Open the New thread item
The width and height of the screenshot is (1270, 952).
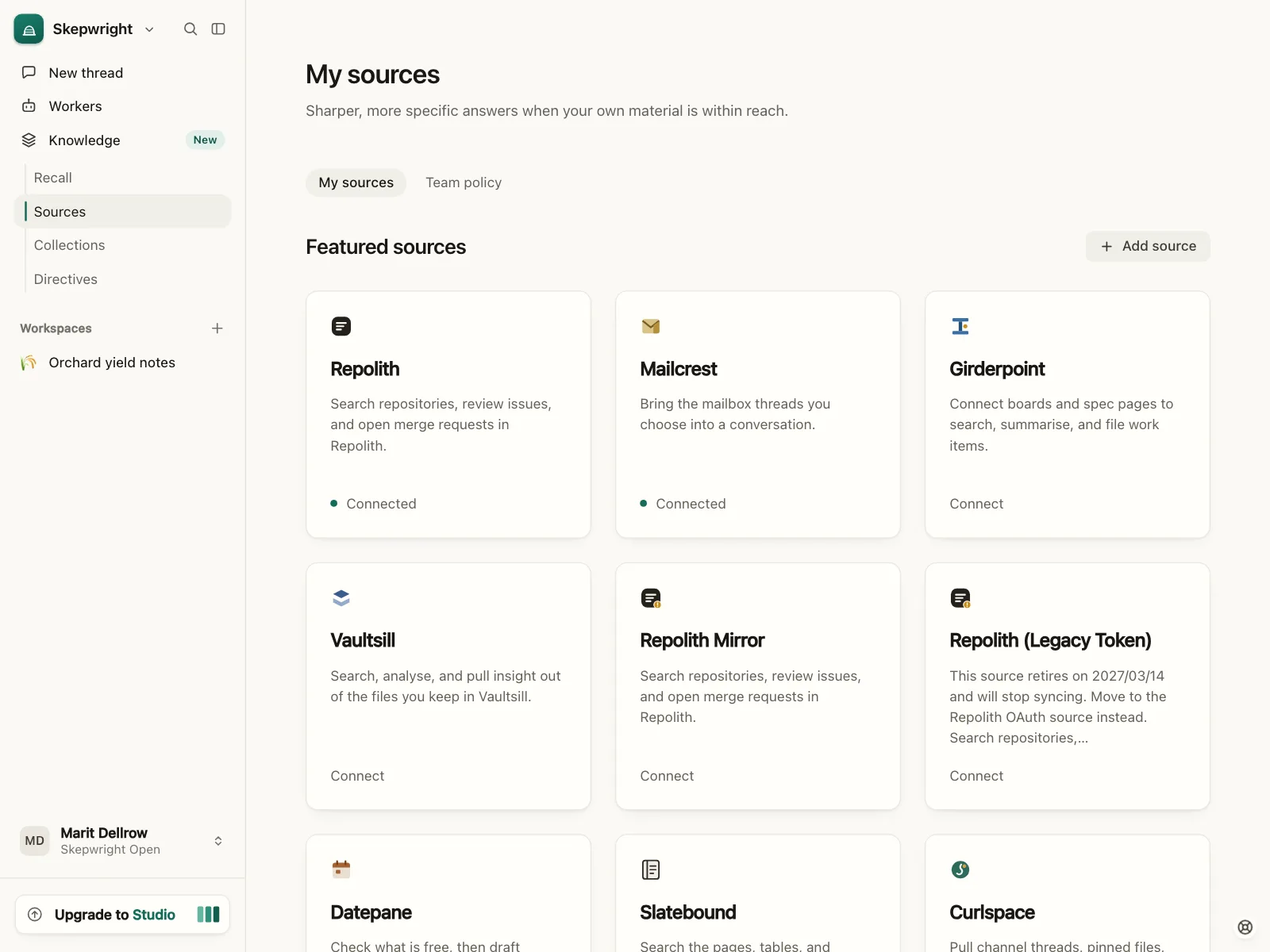point(122,72)
